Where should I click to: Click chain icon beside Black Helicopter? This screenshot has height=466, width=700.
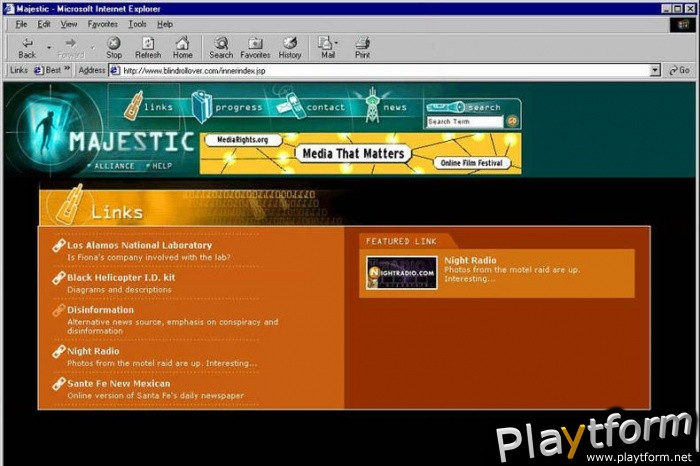(x=58, y=278)
